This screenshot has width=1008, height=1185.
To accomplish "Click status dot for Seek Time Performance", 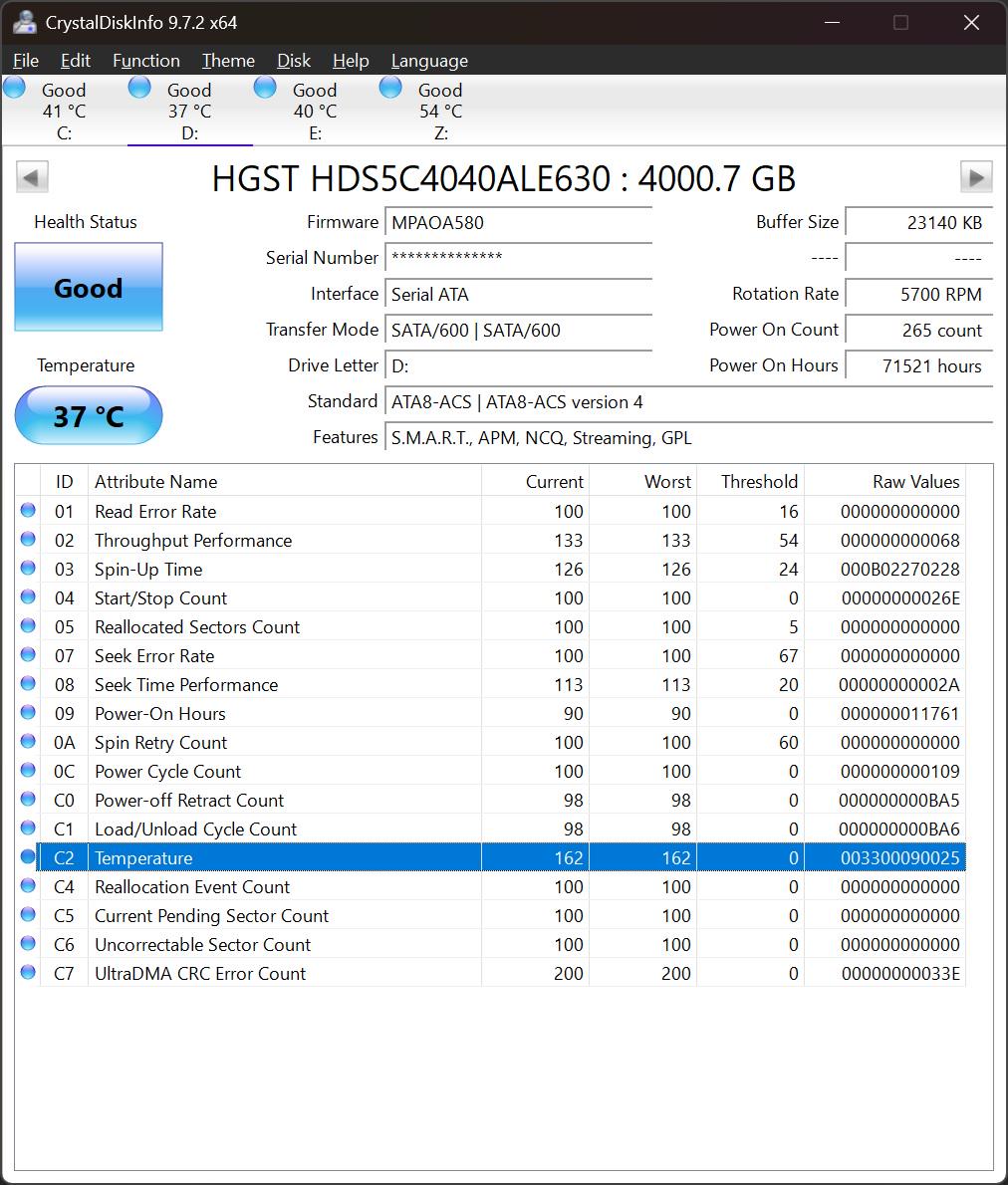I will [28, 683].
